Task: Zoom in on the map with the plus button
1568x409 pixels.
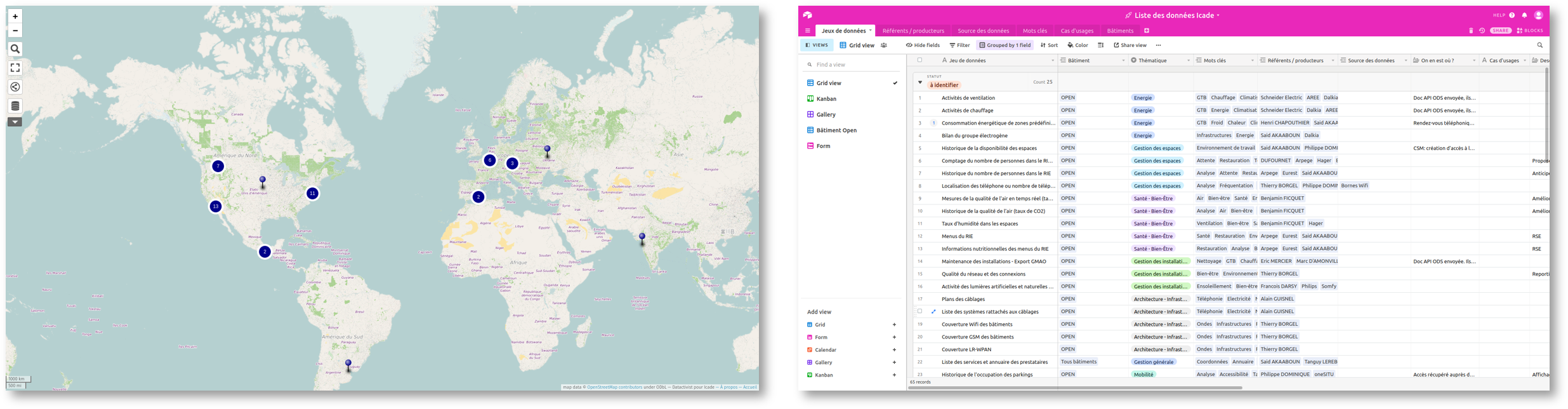Action: (15, 17)
